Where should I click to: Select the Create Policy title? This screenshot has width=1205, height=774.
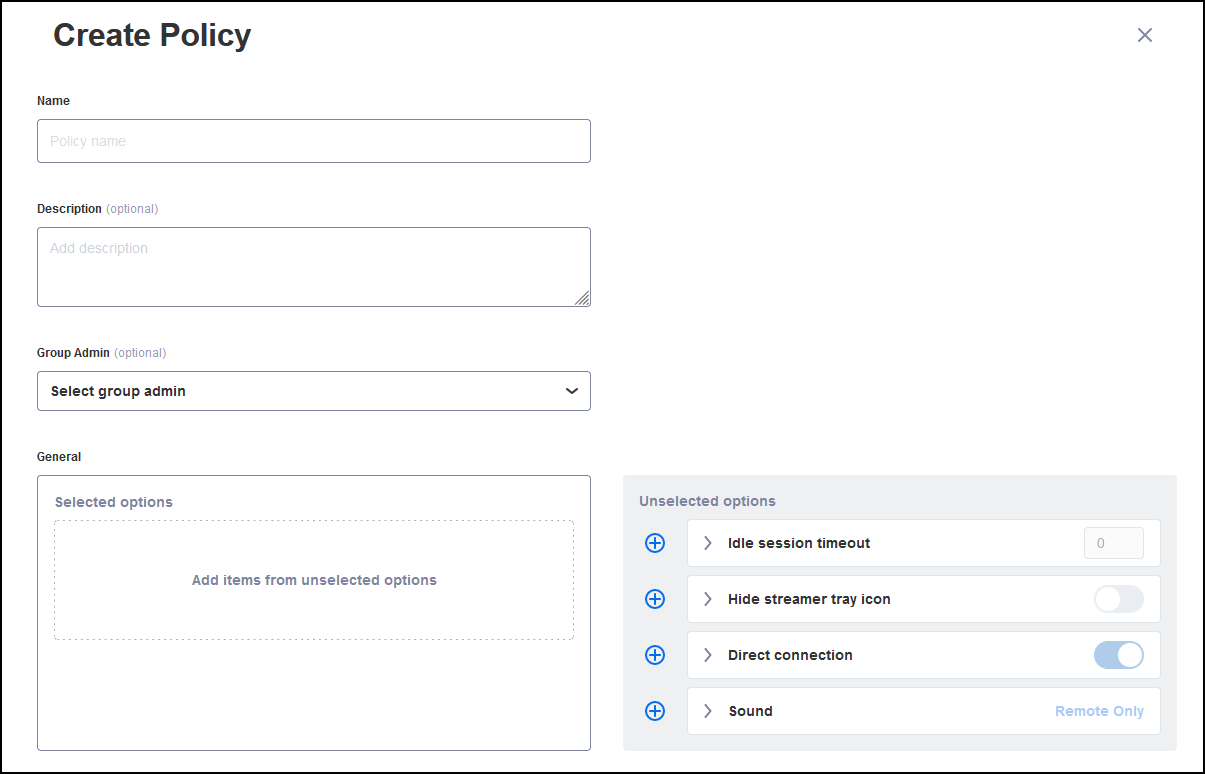tap(152, 36)
